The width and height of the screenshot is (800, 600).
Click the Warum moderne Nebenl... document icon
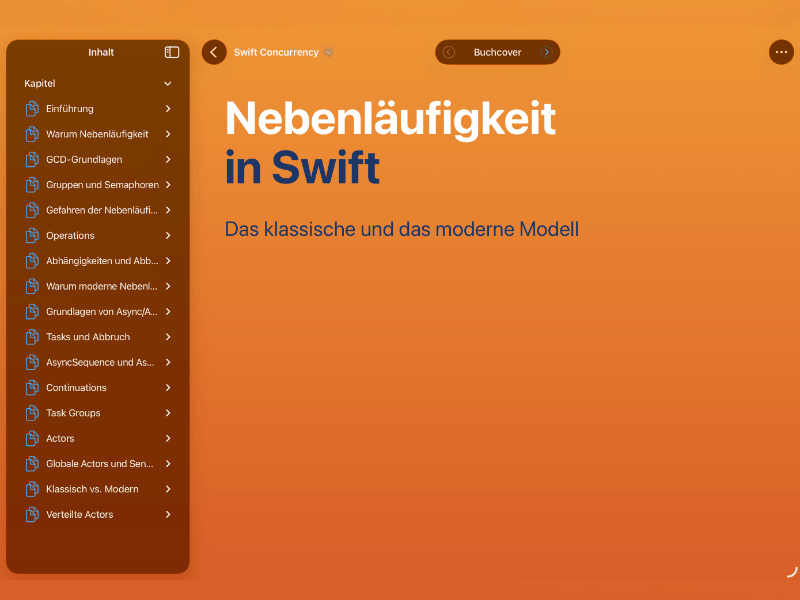click(x=32, y=286)
